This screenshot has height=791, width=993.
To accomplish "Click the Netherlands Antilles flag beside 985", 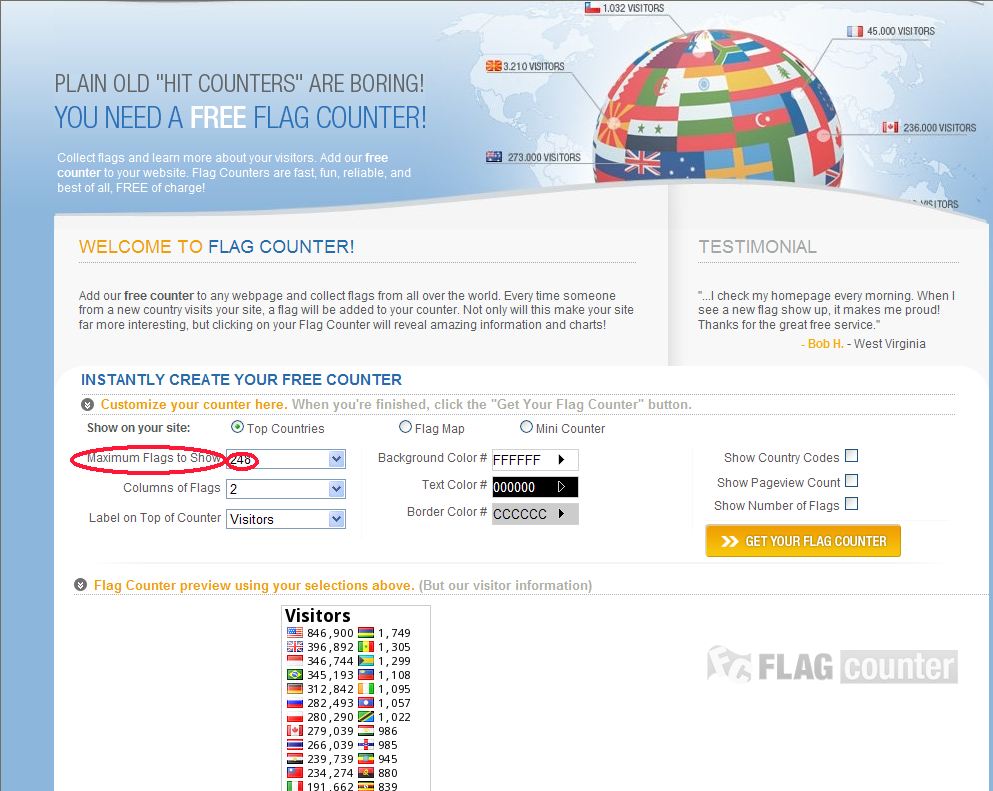I will 365,744.
